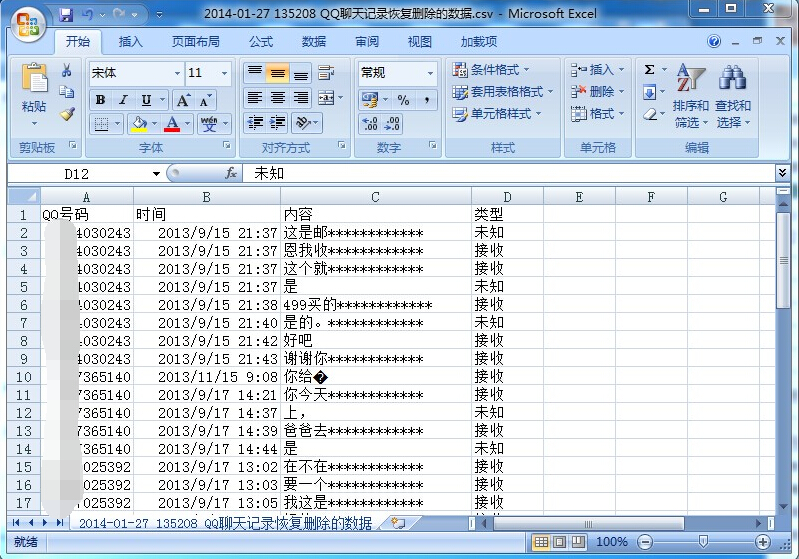Screen dimensions: 799x559
Task: Toggle middle vertical alignment
Action: click(278, 73)
